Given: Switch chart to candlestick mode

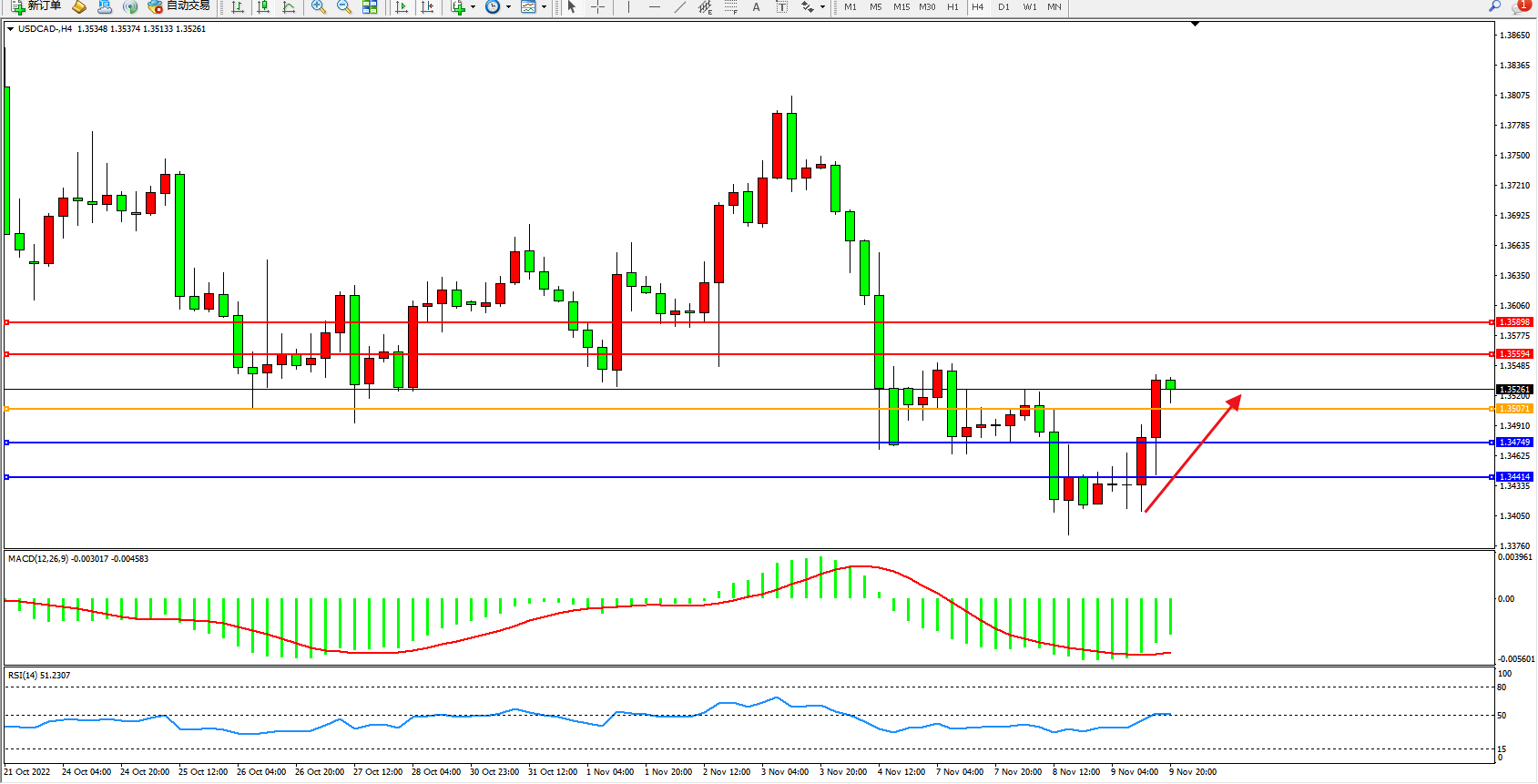Looking at the screenshot, I should (x=263, y=7).
